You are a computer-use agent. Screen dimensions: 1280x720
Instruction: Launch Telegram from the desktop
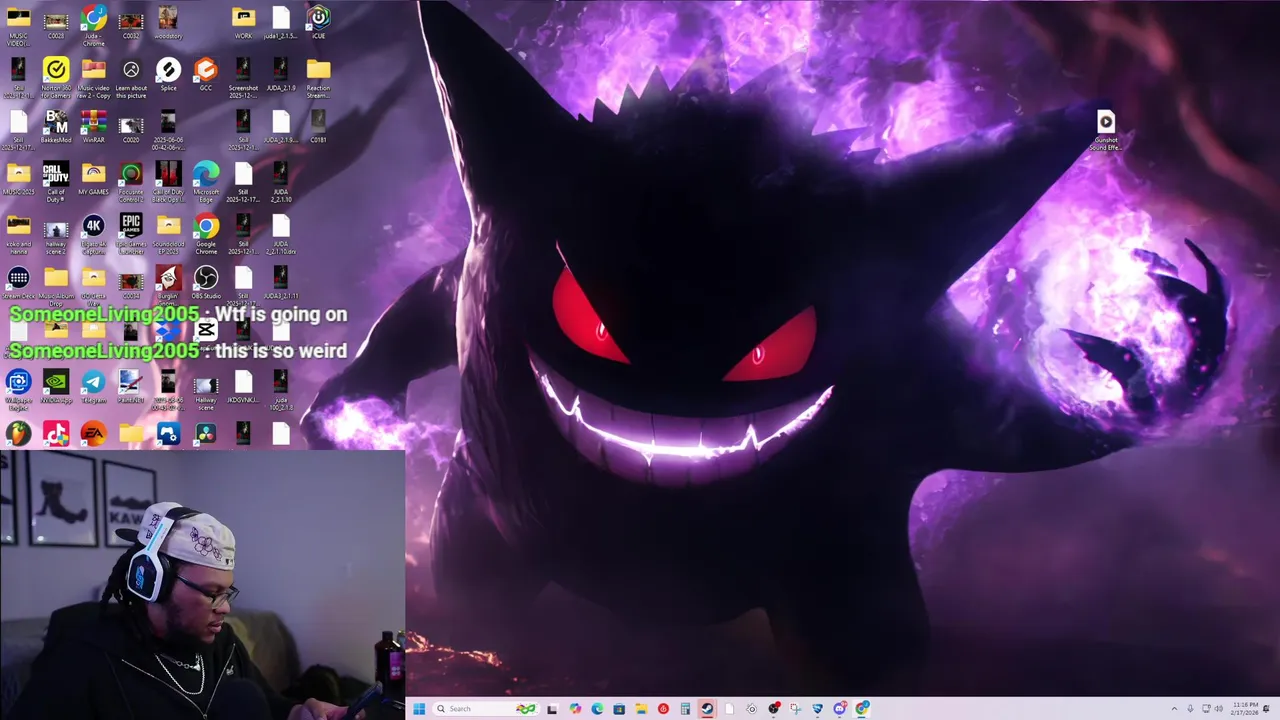pyautogui.click(x=93, y=386)
